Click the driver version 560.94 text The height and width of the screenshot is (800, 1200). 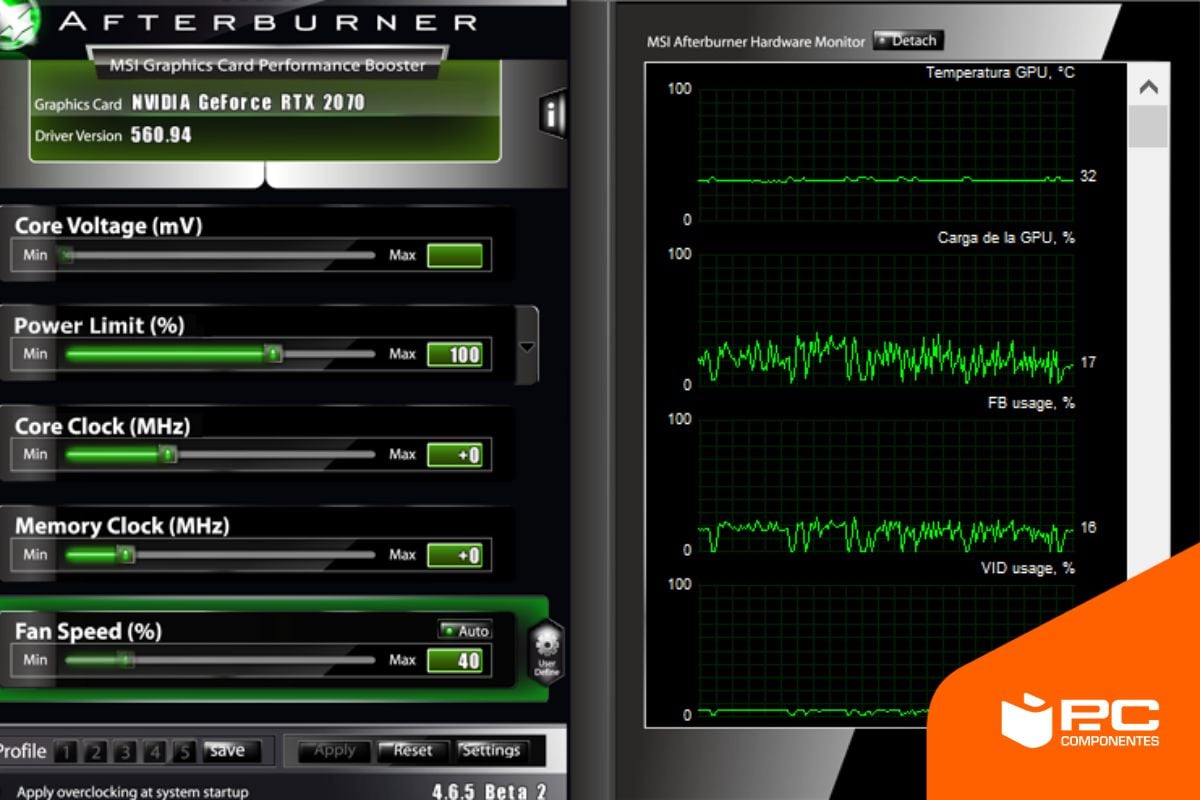[161, 135]
